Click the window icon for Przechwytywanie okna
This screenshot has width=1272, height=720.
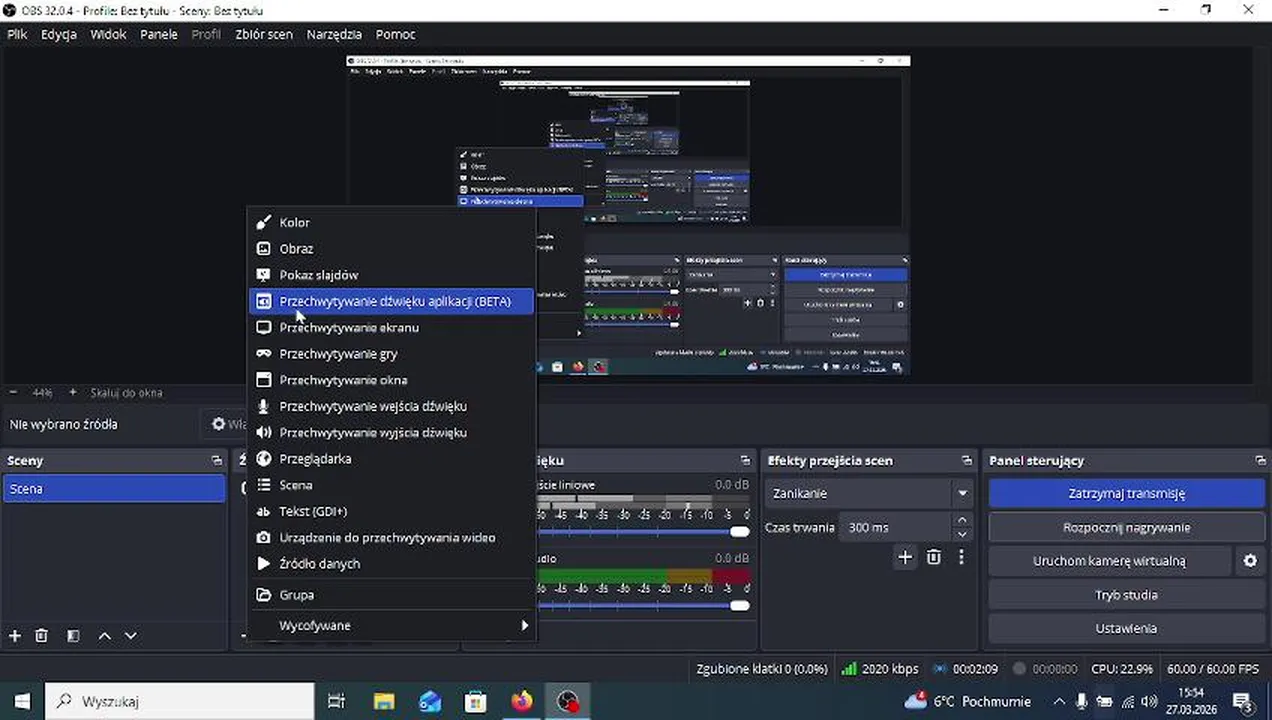click(x=264, y=380)
